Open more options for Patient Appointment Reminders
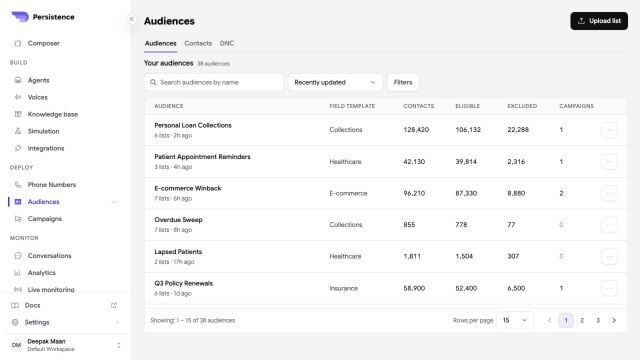The image size is (640, 360). click(609, 162)
